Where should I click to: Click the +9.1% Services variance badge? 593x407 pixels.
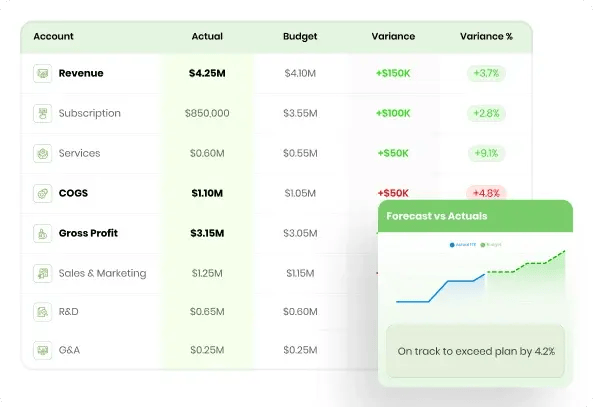click(x=486, y=153)
